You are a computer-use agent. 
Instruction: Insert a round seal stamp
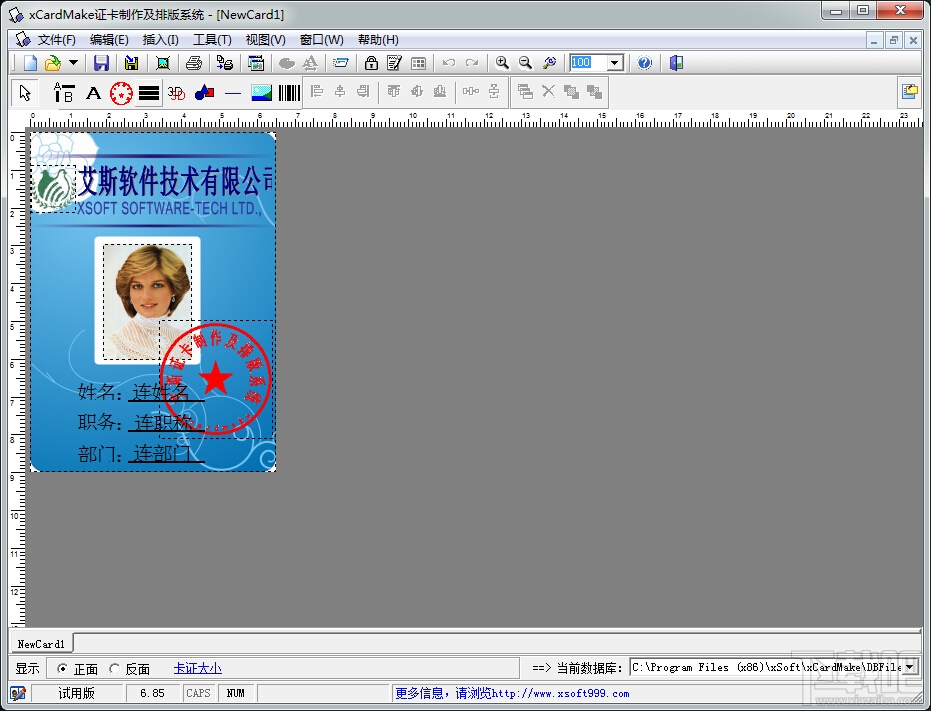coord(121,93)
